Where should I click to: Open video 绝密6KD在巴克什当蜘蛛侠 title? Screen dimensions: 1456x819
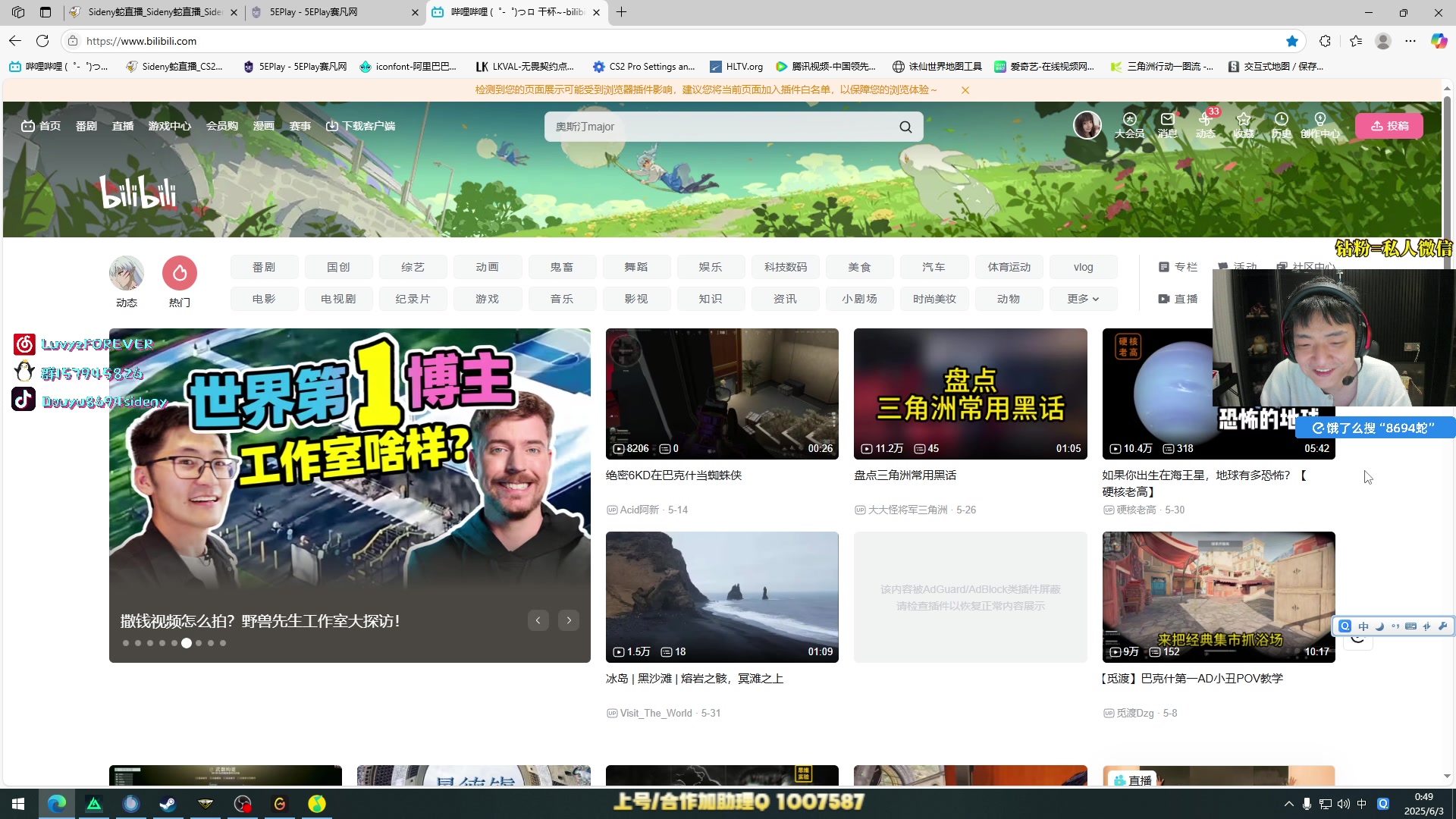click(x=673, y=475)
